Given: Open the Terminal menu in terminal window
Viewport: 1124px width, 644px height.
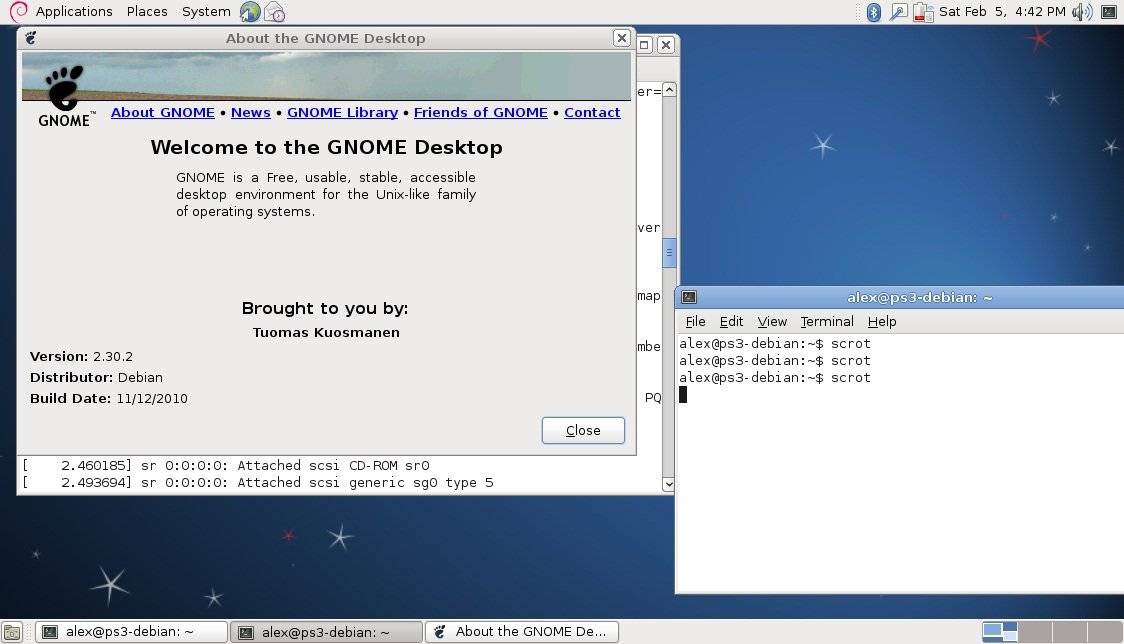Looking at the screenshot, I should (827, 321).
